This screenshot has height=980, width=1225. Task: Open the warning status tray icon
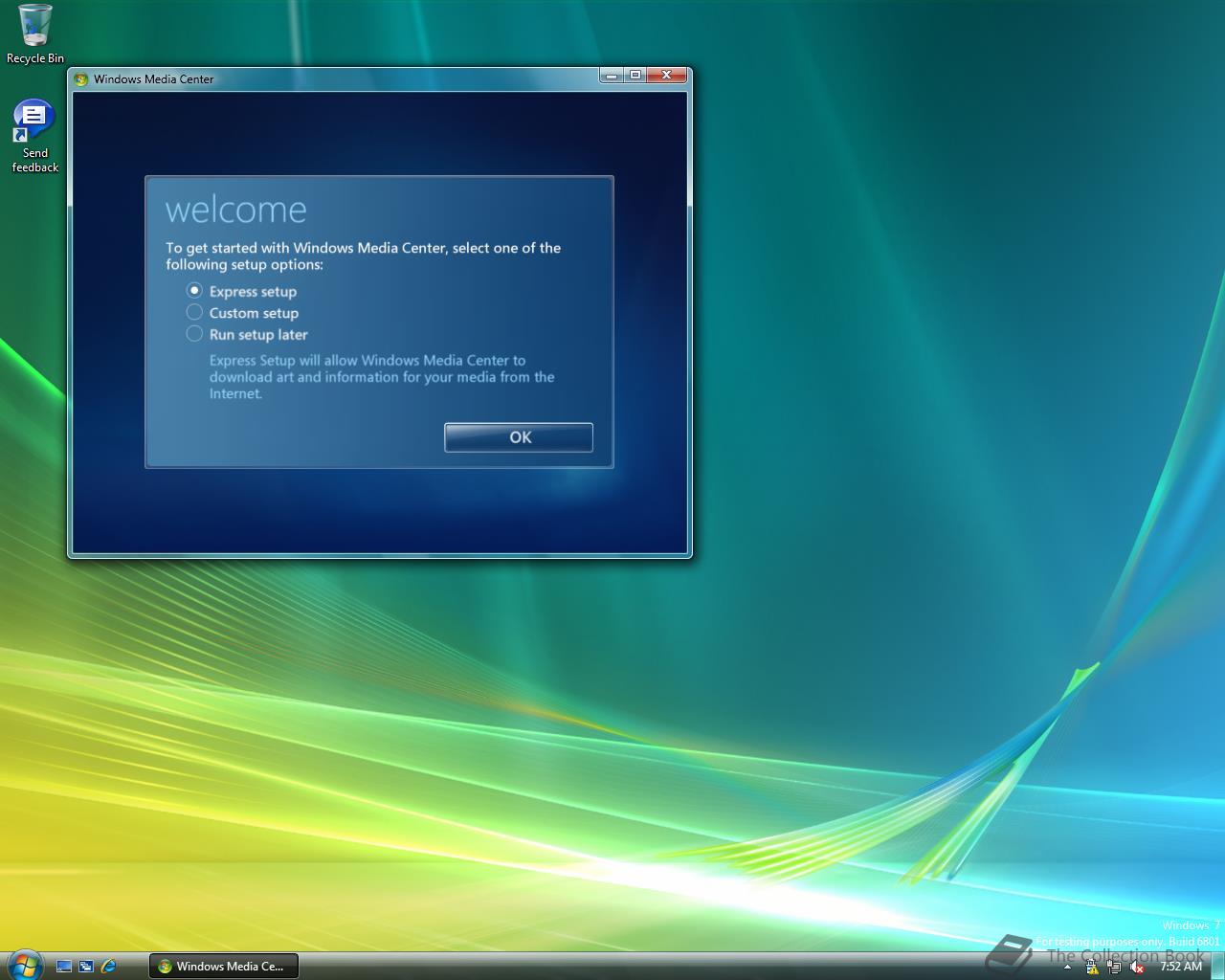[x=1092, y=968]
